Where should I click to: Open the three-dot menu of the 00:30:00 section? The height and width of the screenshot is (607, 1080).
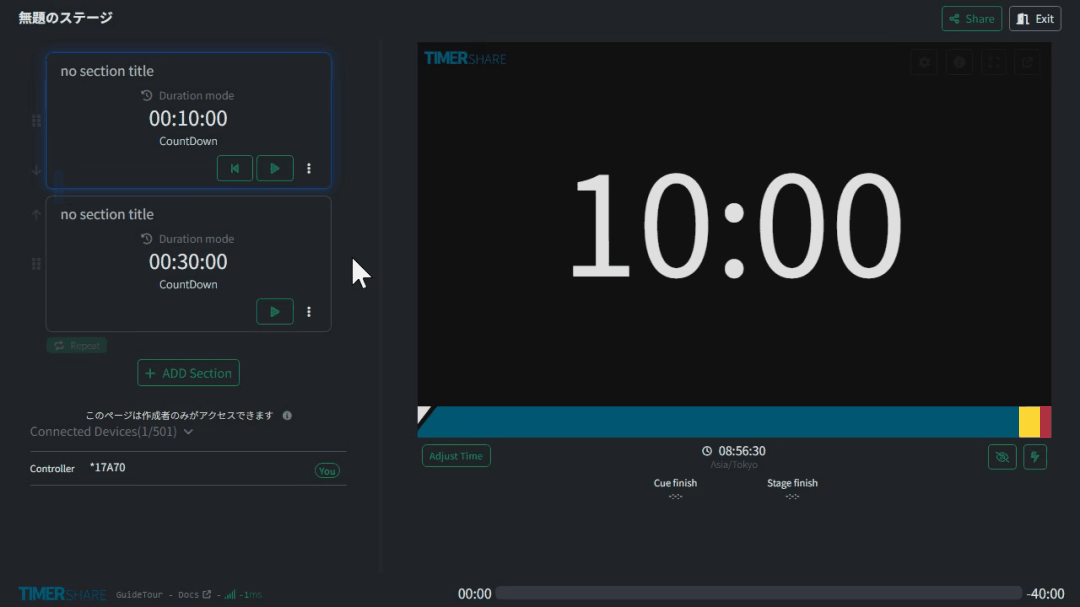click(x=309, y=312)
